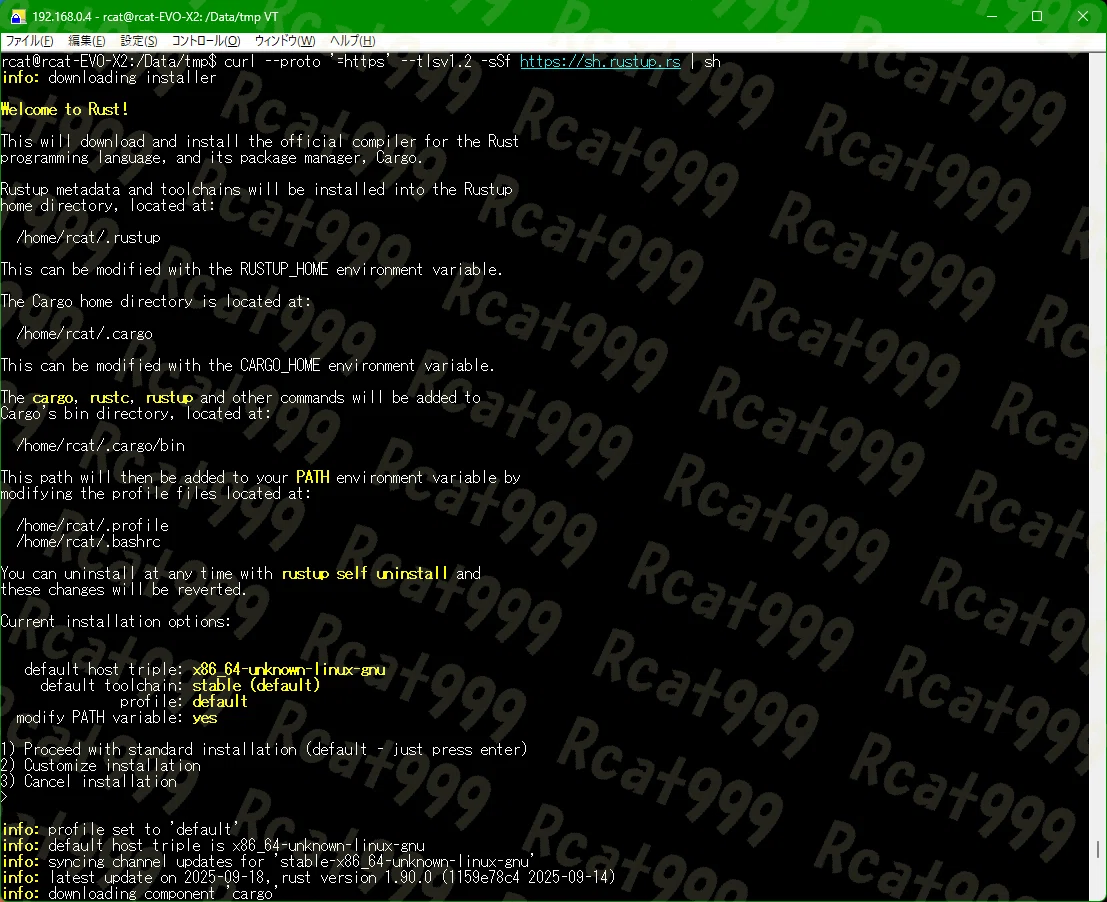Maximize the terminal window
The width and height of the screenshot is (1107, 902).
1037,16
